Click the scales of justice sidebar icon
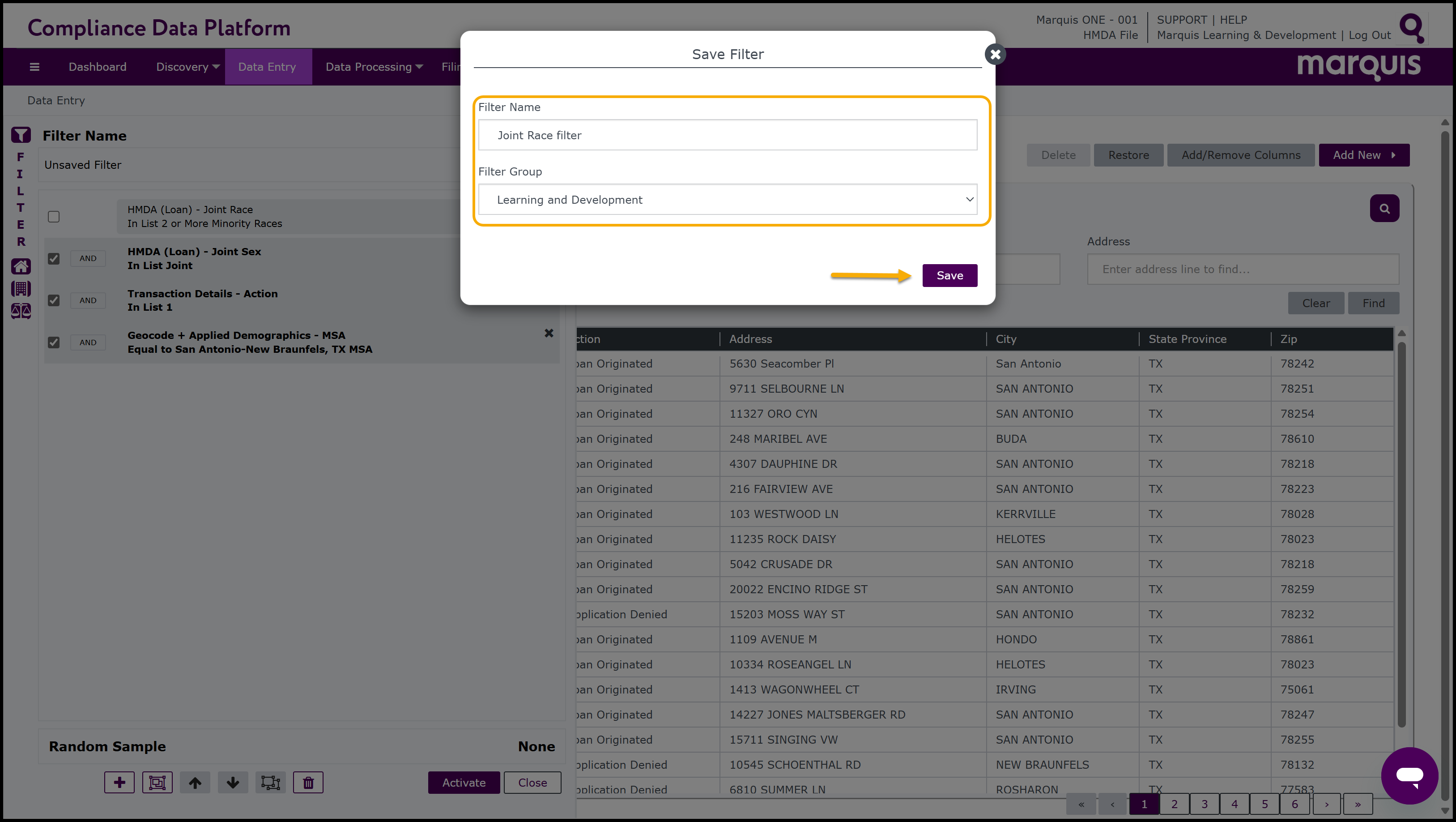Image resolution: width=1456 pixels, height=822 pixels. click(x=21, y=311)
